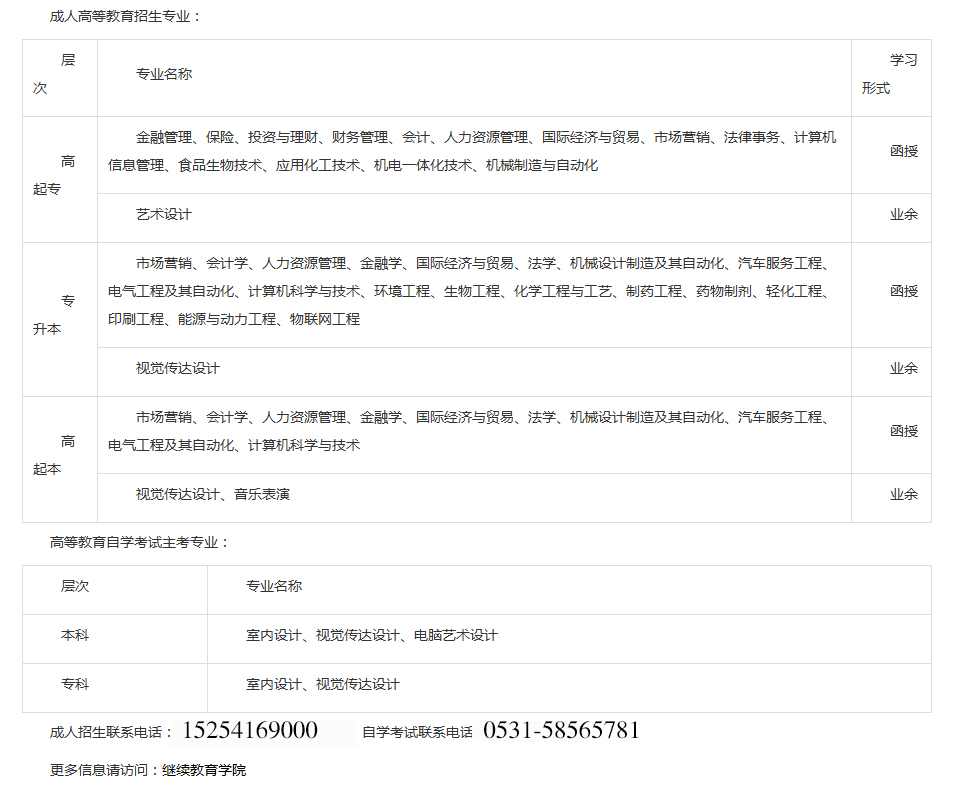This screenshot has width=967, height=797.
Task: Select the heading 高等教育自学考试主考专业：
Action: pos(141,542)
